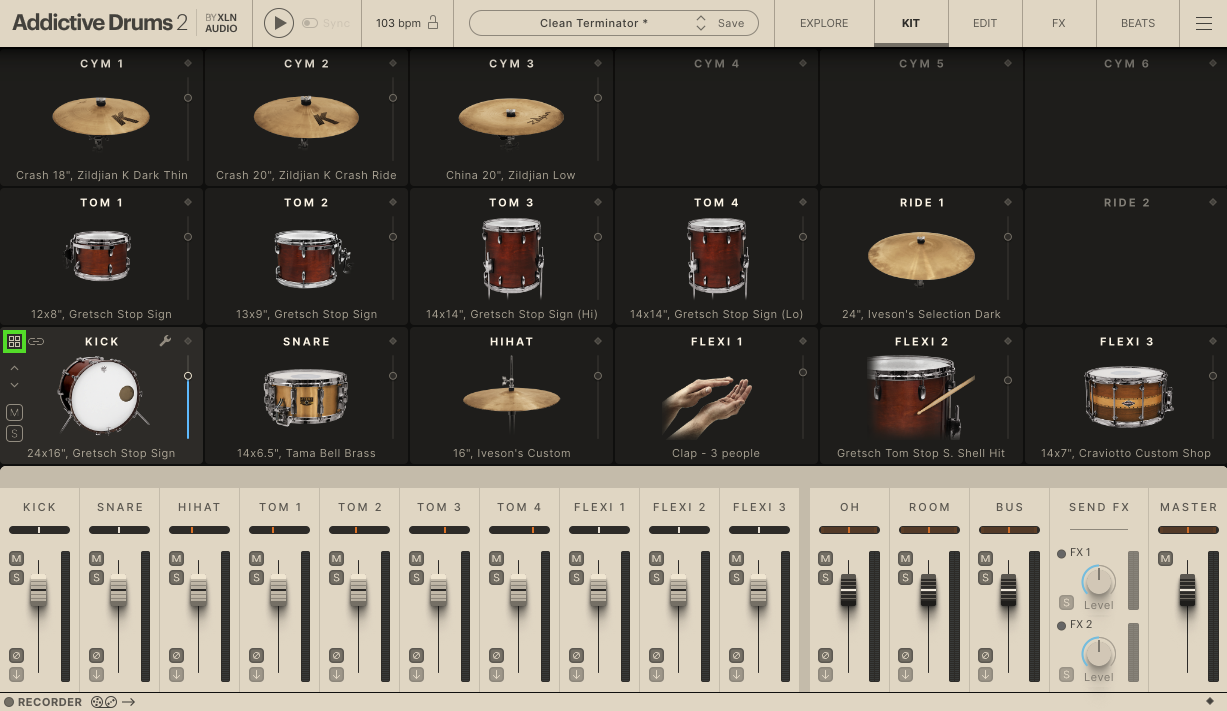This screenshot has width=1227, height=711.
Task: Click the diamond icon in the FLEXI 3 slot
Action: pyautogui.click(x=1213, y=342)
